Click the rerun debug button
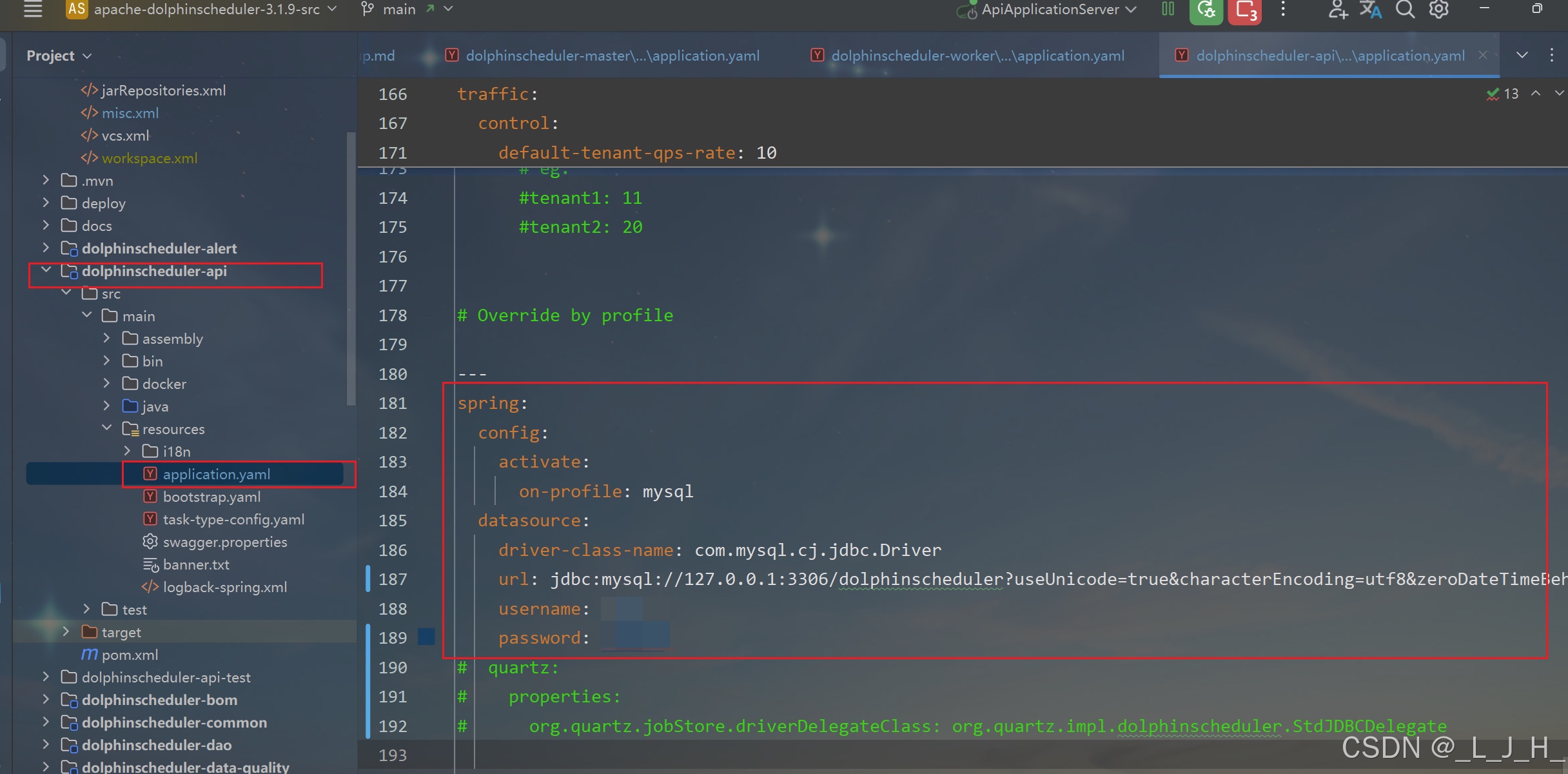The height and width of the screenshot is (774, 1568). (x=1206, y=10)
